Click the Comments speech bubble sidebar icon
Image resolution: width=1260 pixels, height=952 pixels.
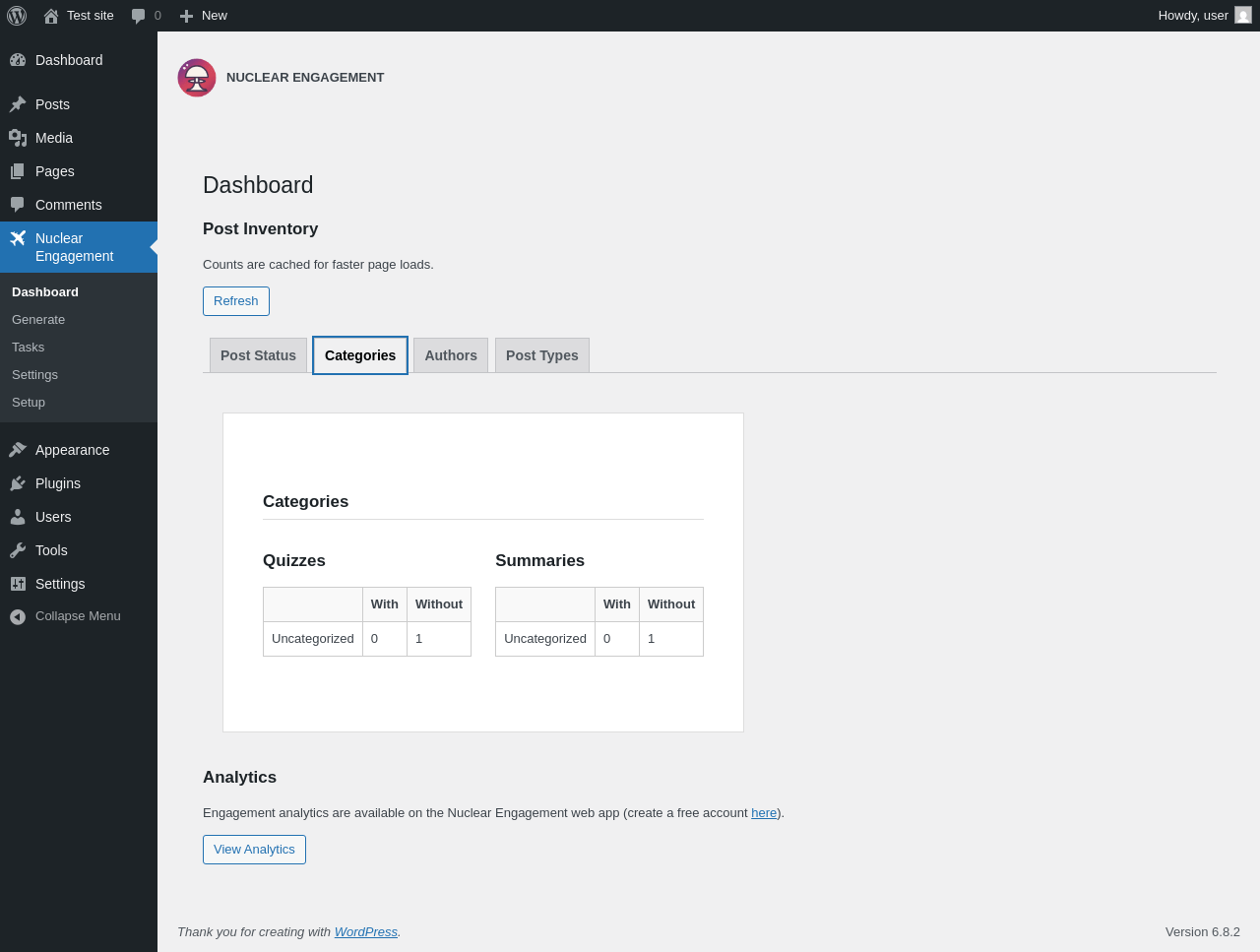18,205
